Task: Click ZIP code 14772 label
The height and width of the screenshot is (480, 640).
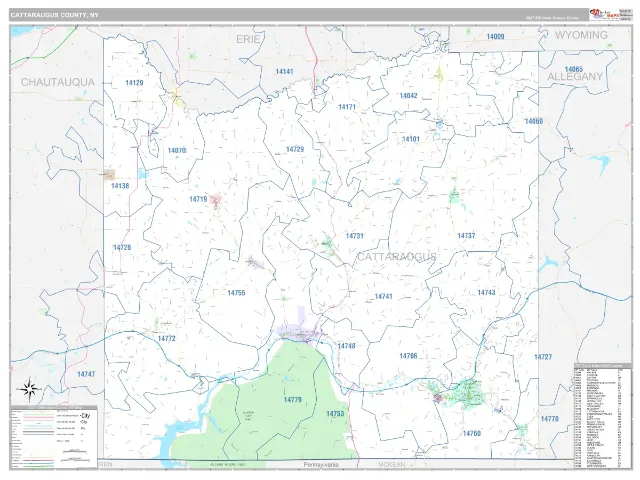Action: click(167, 339)
